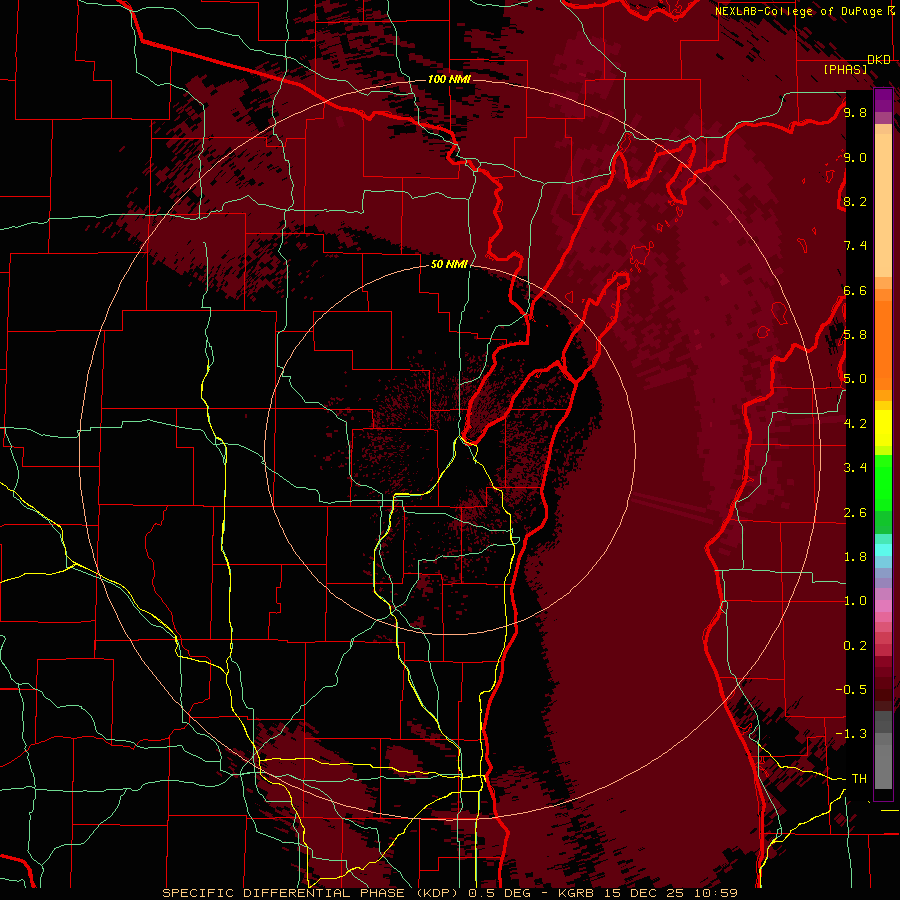Click the 5.8 scale label
900x900 pixels.
[x=855, y=335]
